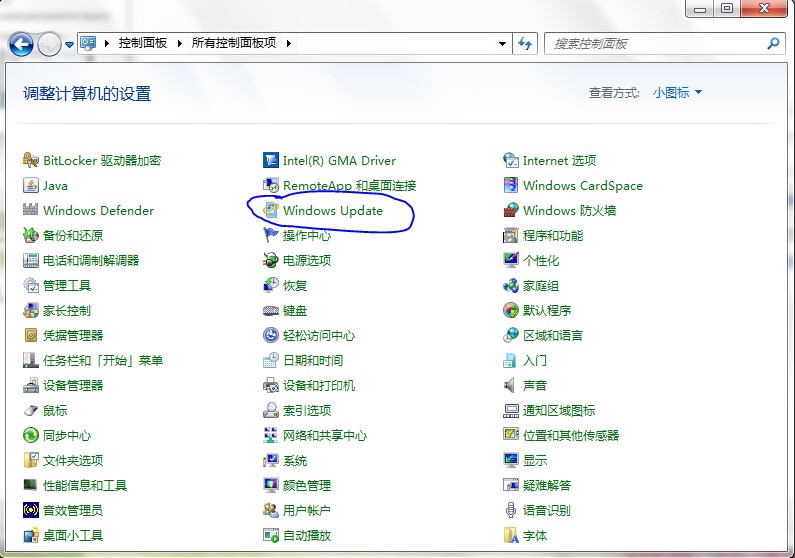This screenshot has height=558, width=795.
Task: Open 电源选项 icon
Action: click(x=271, y=261)
